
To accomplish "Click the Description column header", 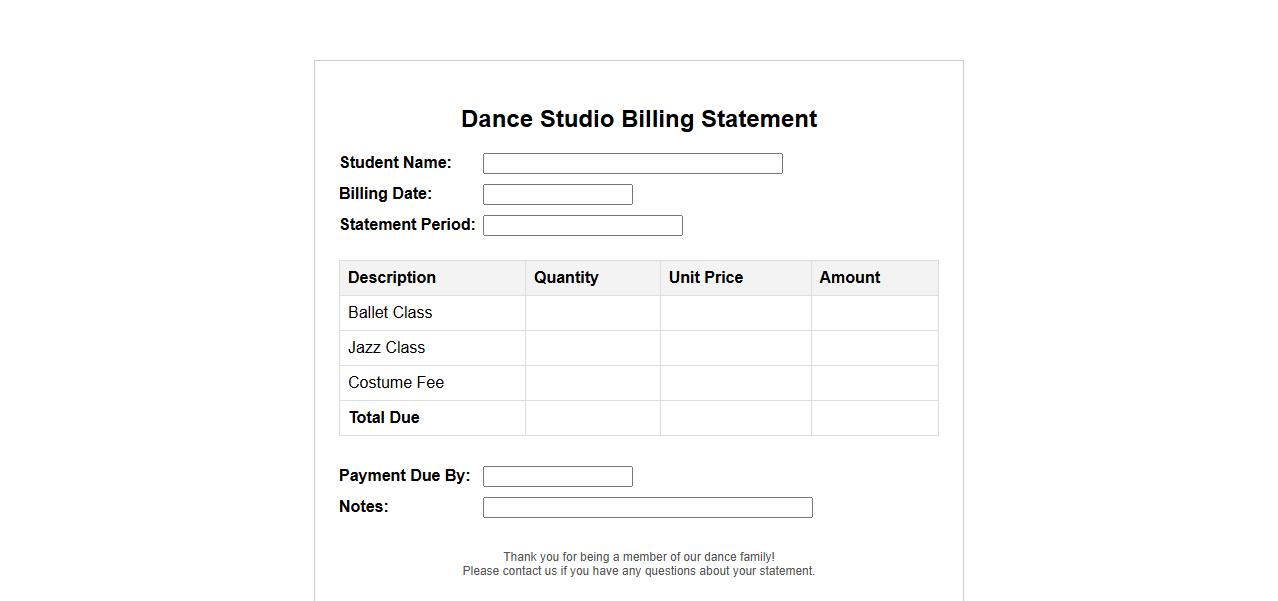I will tap(392, 278).
